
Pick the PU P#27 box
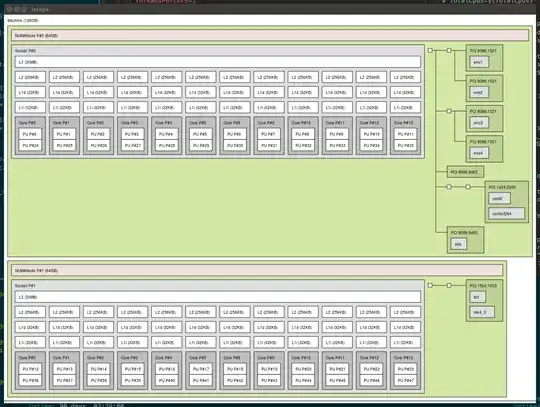133,145
